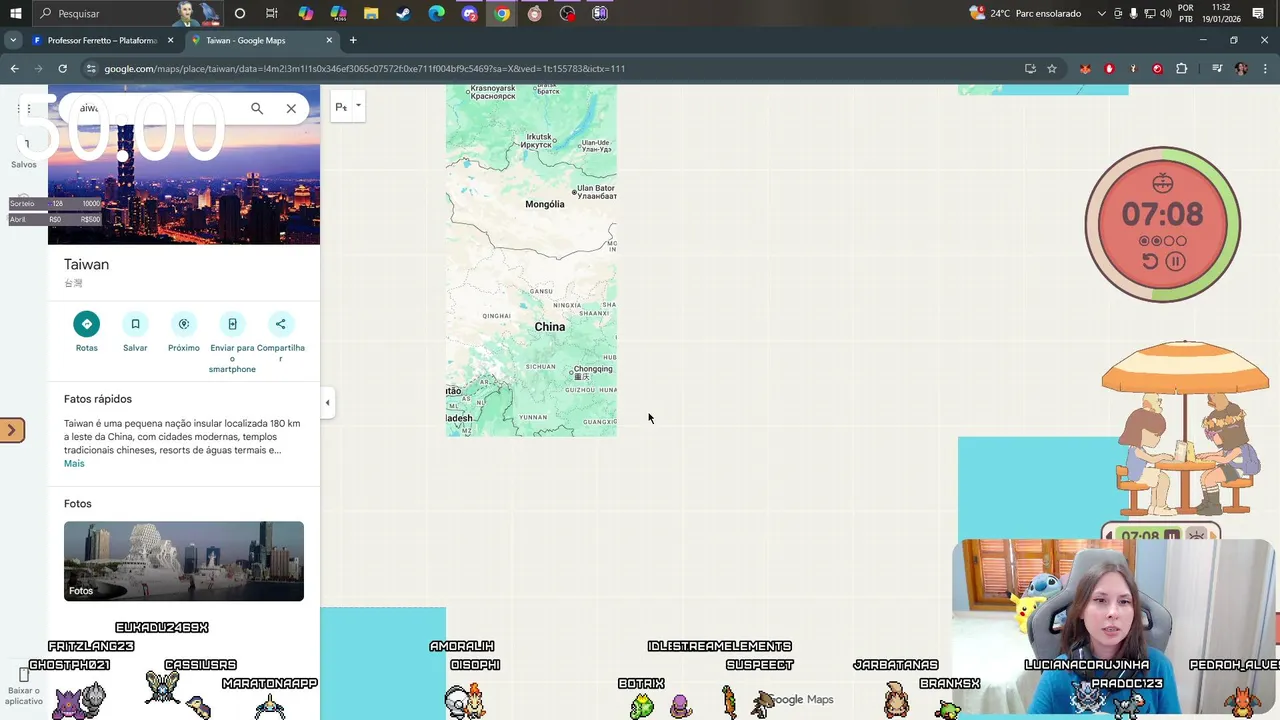Open the red hand ad-blocker extension
1280x720 pixels.
coord(1109,69)
